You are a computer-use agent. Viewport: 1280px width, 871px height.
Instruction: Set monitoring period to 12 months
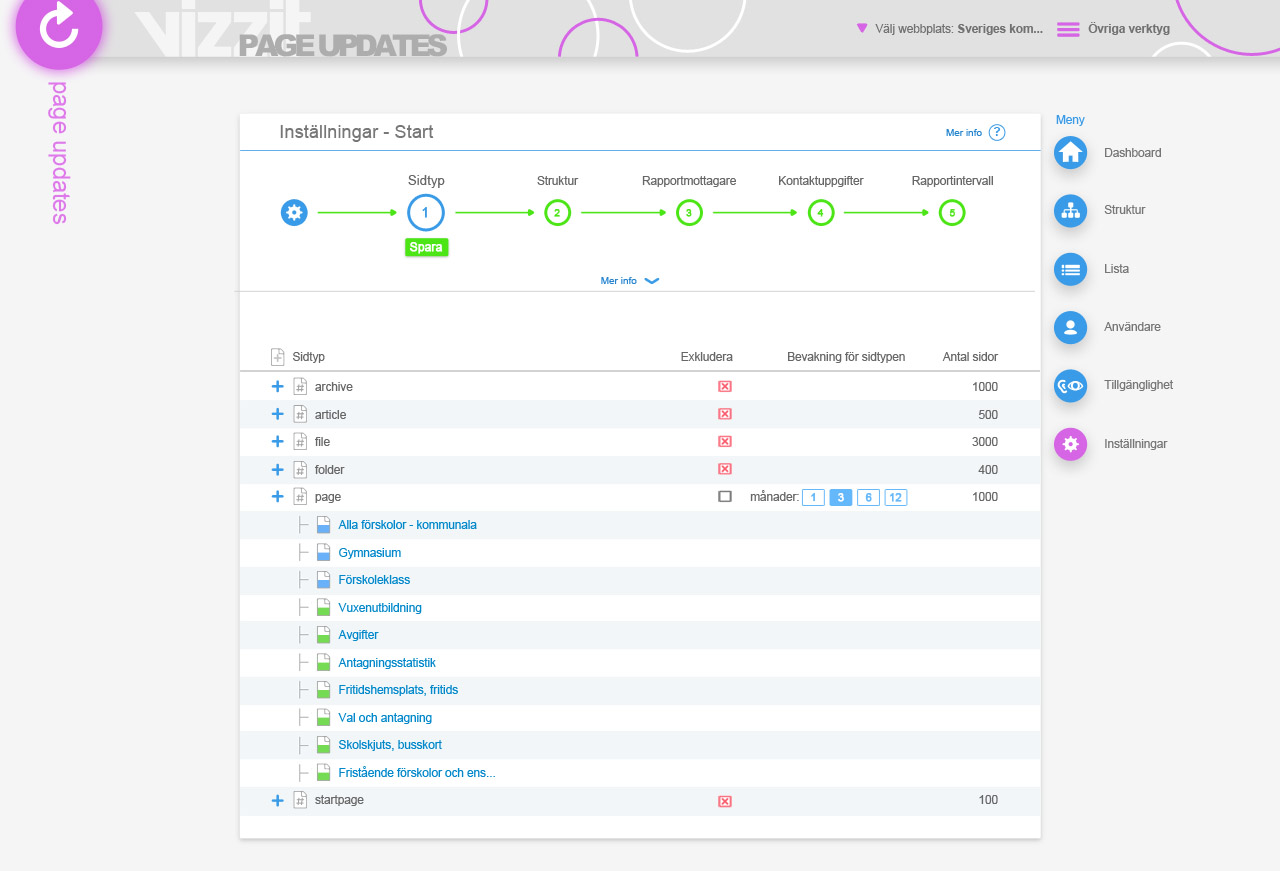coord(895,498)
